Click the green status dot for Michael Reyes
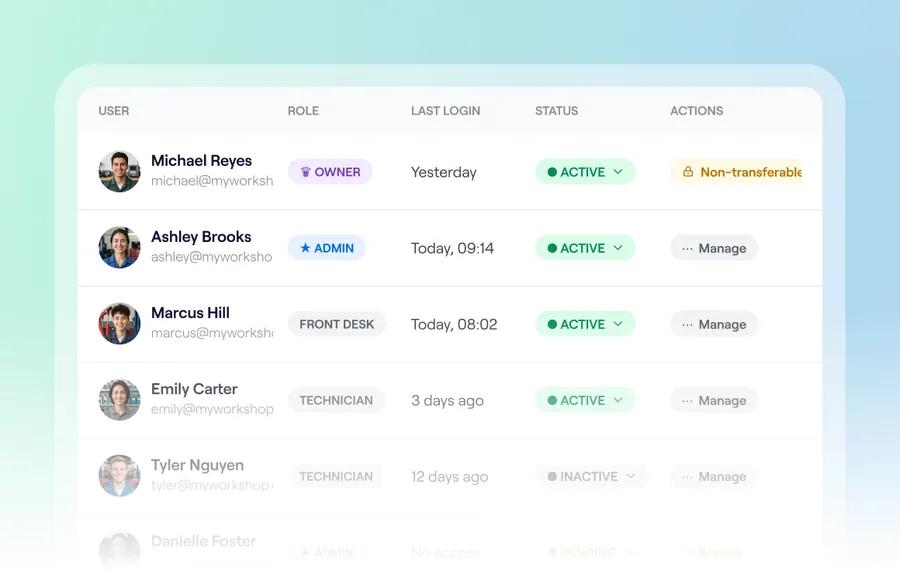Image resolution: width=900 pixels, height=571 pixels. (x=552, y=172)
